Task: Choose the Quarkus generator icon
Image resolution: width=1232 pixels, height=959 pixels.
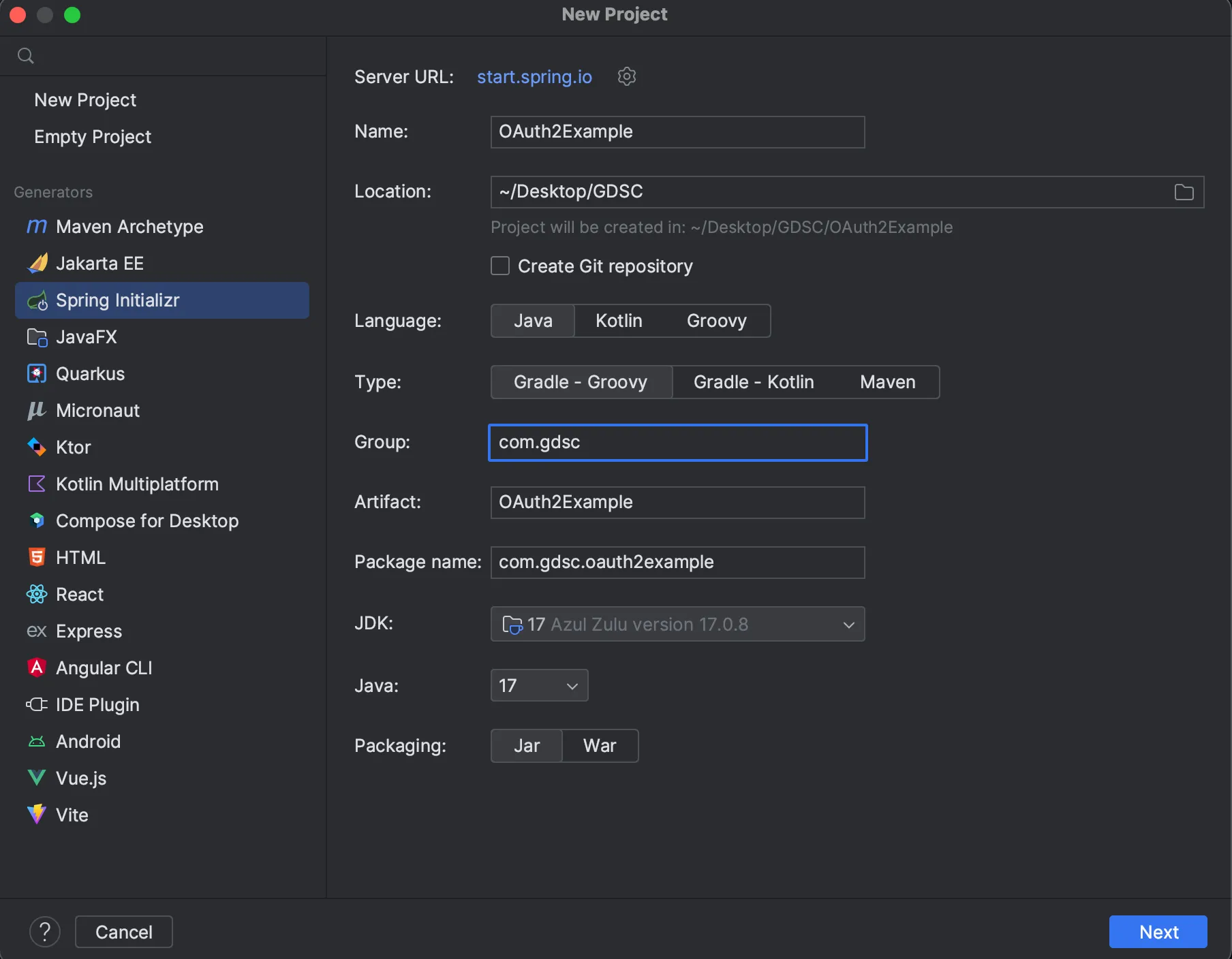Action: [x=37, y=374]
